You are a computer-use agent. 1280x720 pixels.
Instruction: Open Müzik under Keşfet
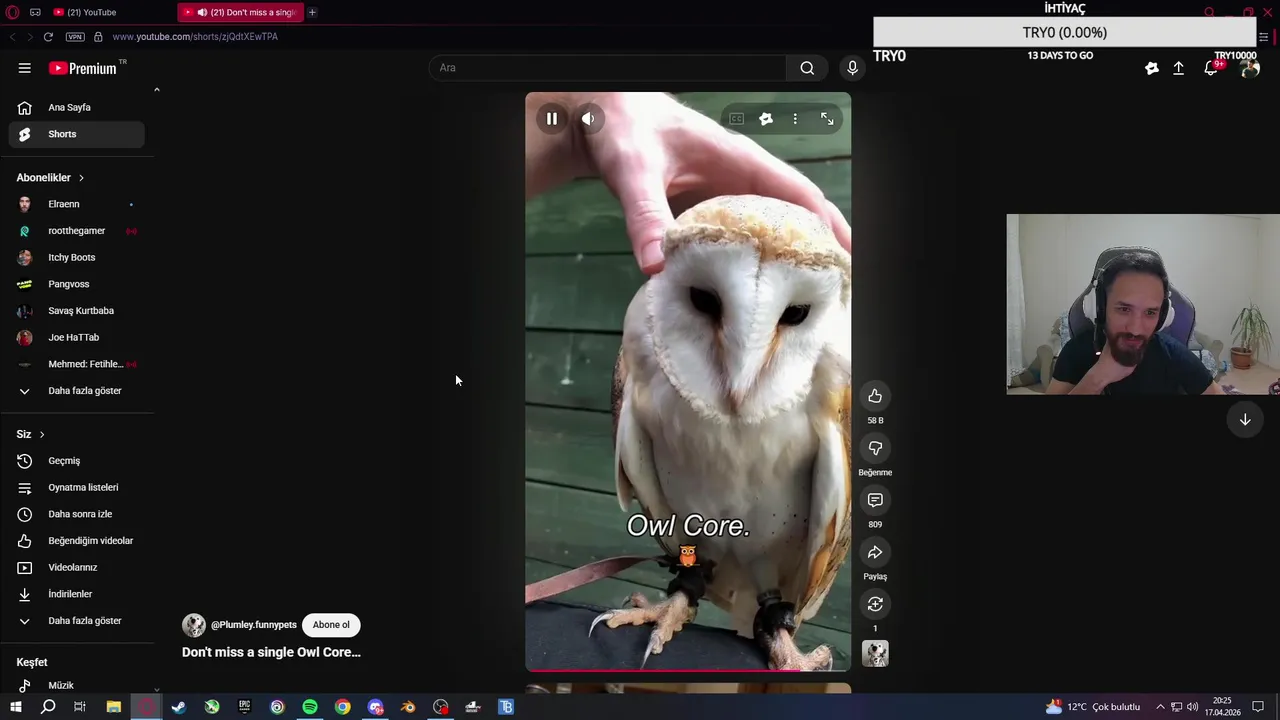(x=77, y=685)
